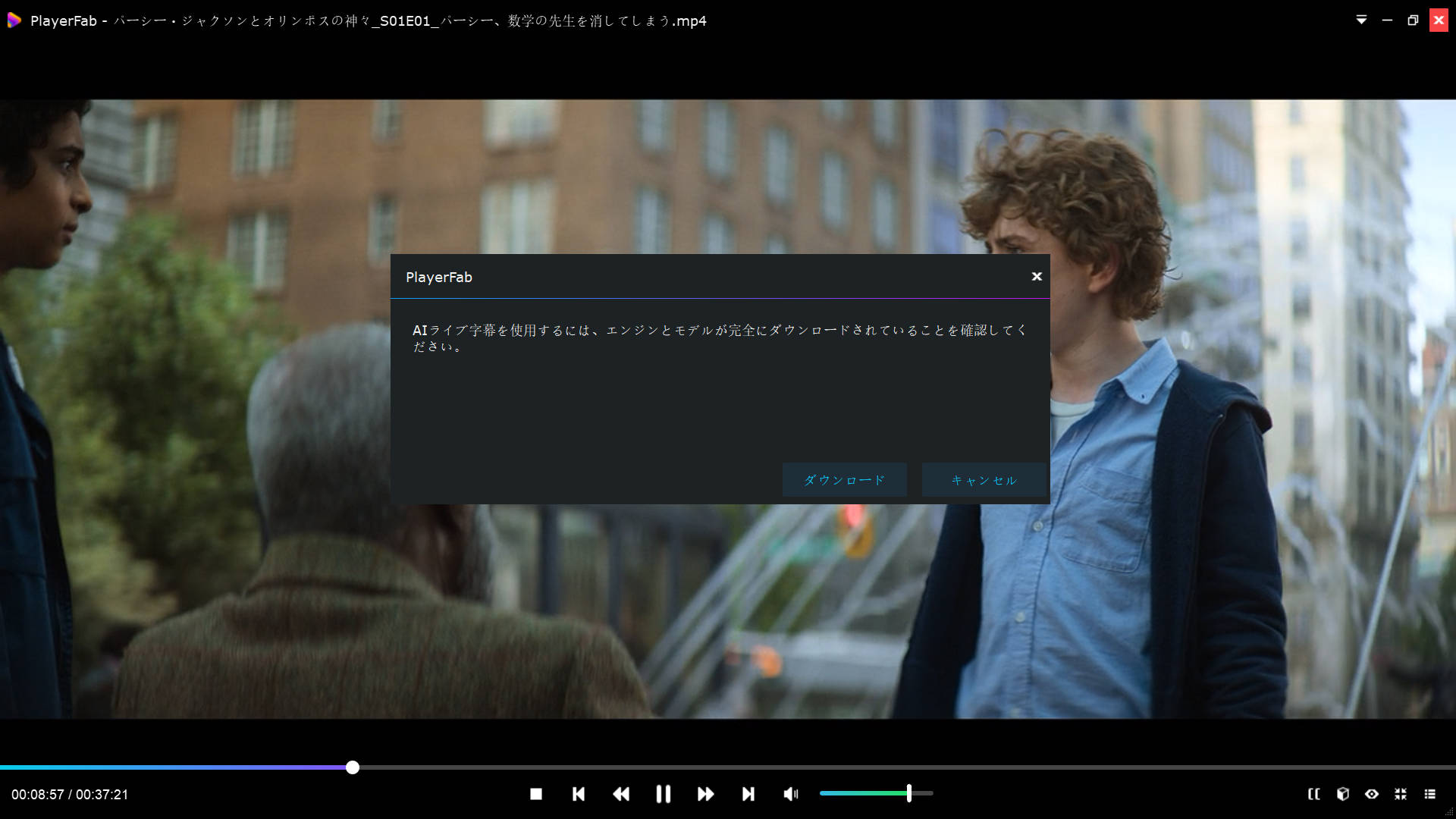Image resolution: width=1456 pixels, height=819 pixels.
Task: Click the PlayerFab logo in title bar
Action: (x=14, y=20)
